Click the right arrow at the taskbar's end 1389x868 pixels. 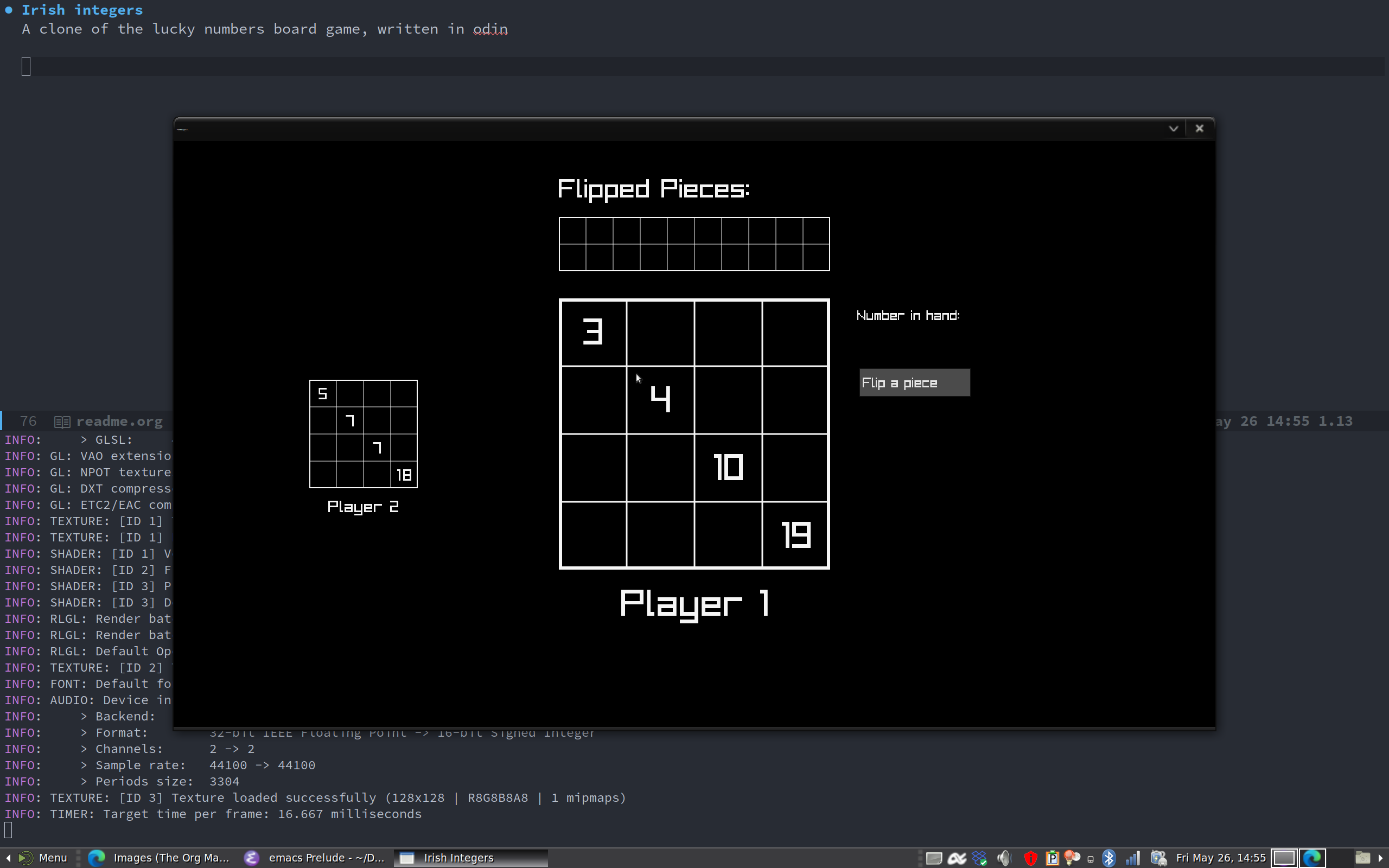[x=1380, y=858]
